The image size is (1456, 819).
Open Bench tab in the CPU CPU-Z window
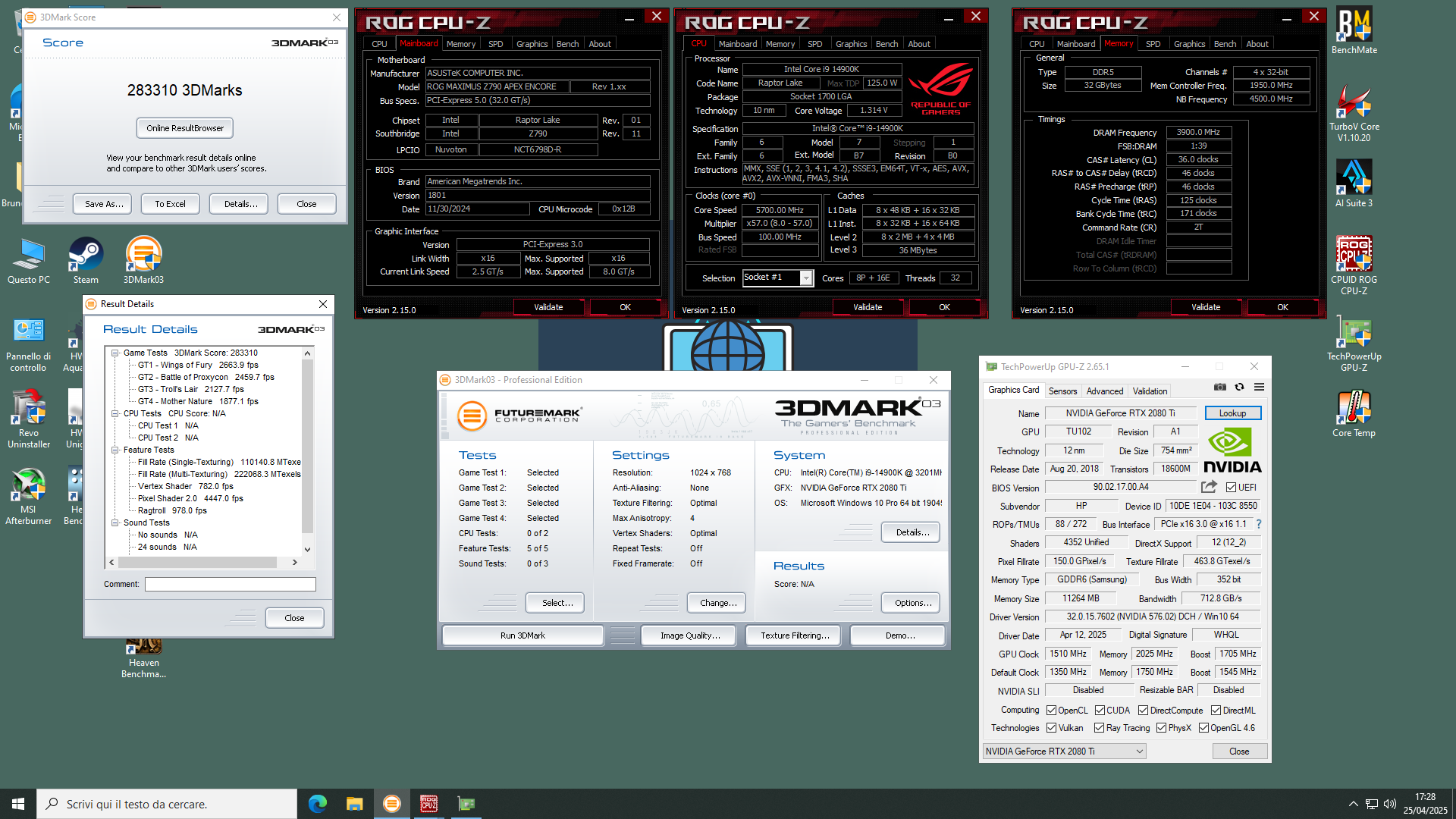[886, 44]
